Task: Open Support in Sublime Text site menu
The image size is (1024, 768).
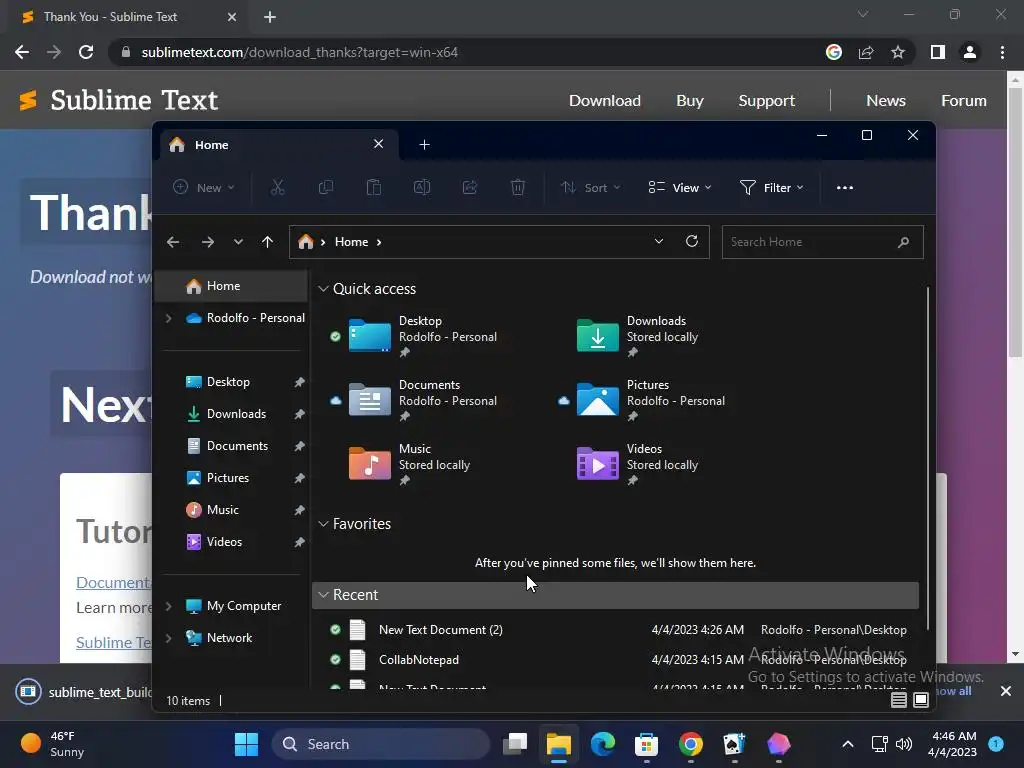Action: coord(767,101)
